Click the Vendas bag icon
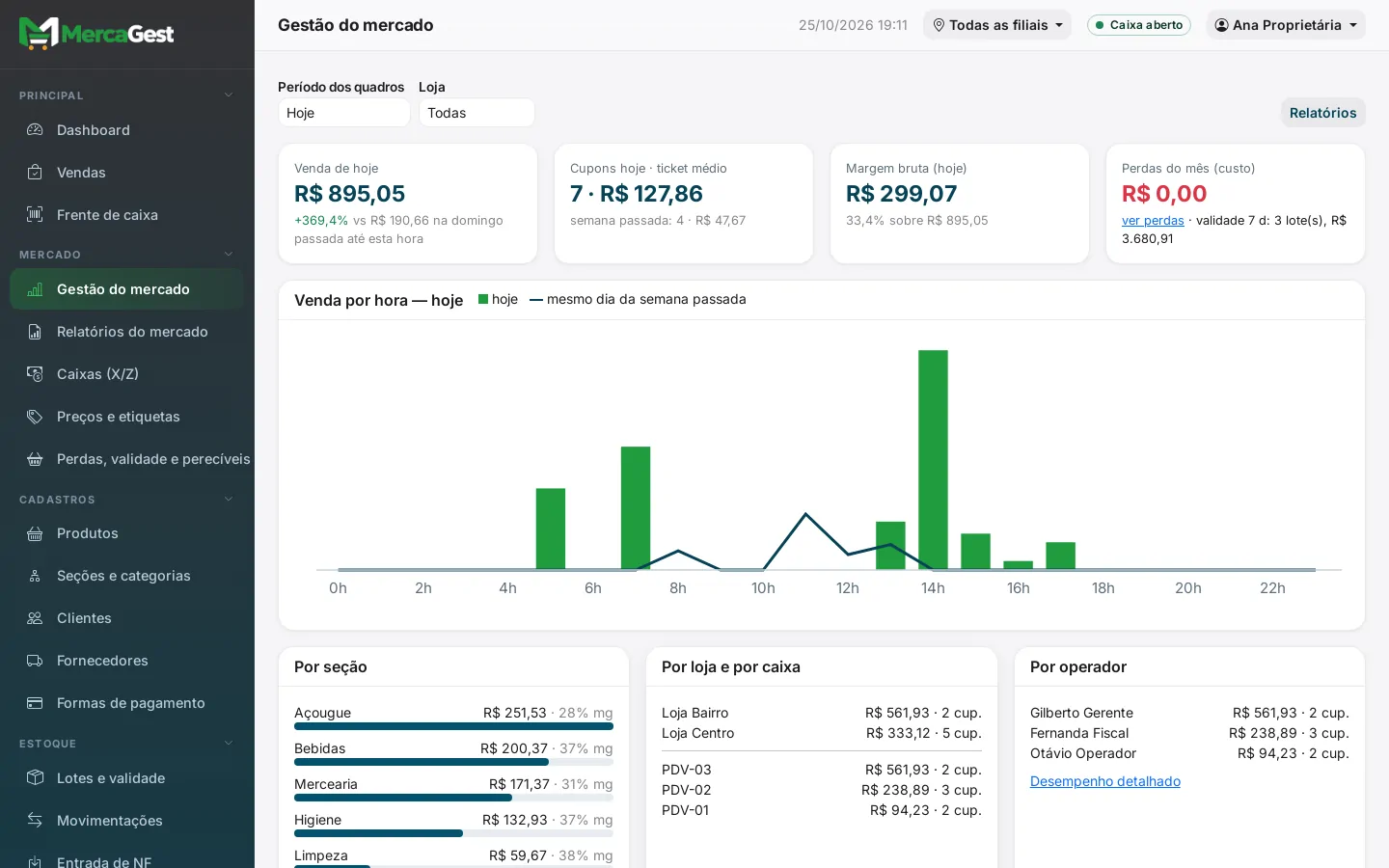1389x868 pixels. (35, 173)
